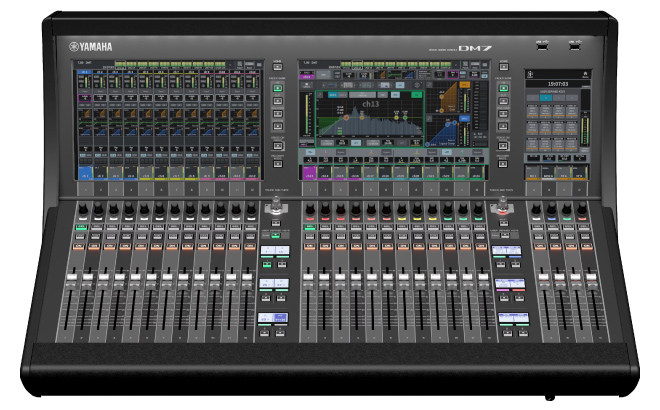Tap the gear icon above the ch13 EQ graph
The width and height of the screenshot is (660, 410).
(417, 85)
